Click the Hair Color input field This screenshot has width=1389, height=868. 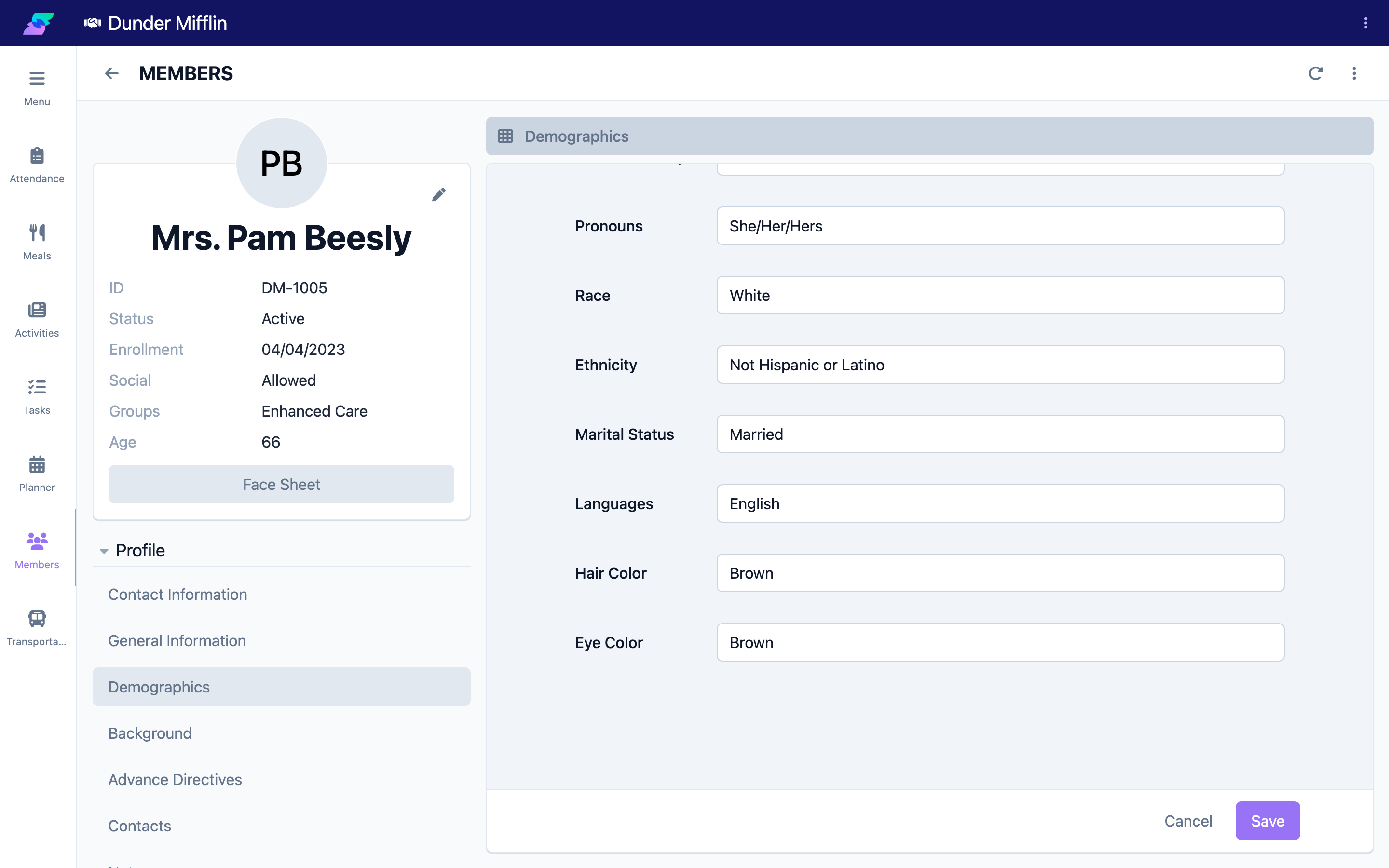tap(1000, 573)
